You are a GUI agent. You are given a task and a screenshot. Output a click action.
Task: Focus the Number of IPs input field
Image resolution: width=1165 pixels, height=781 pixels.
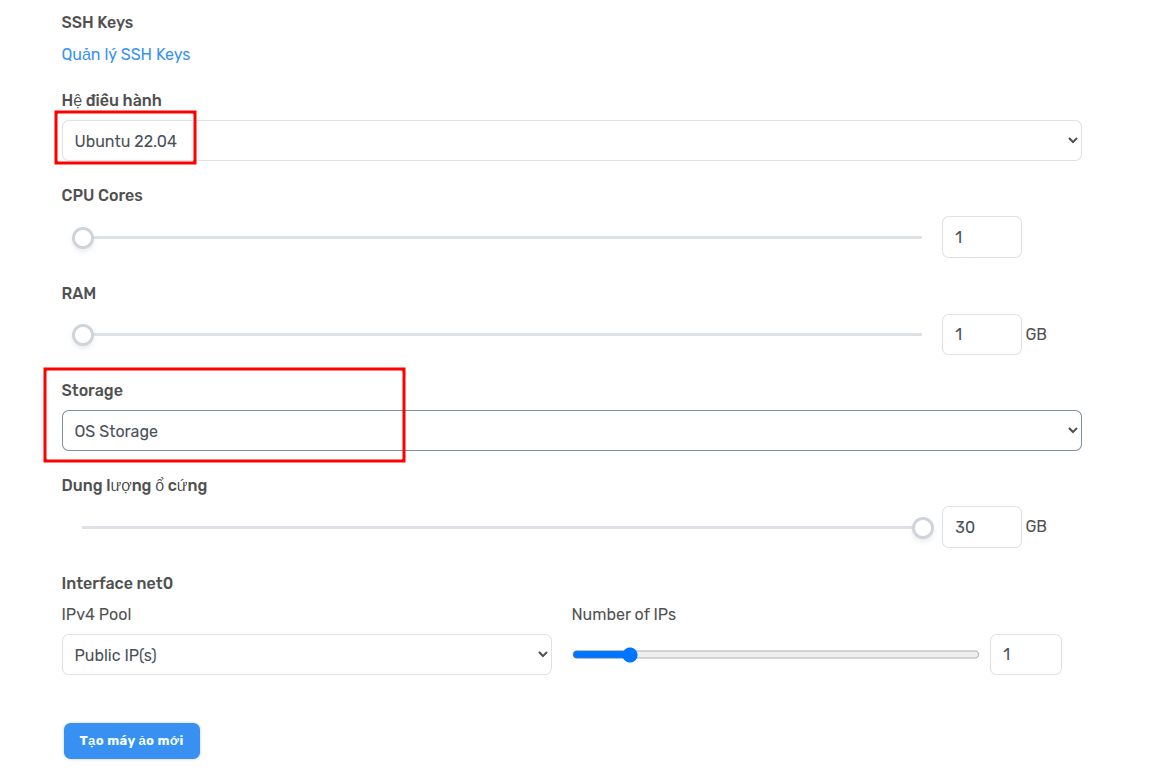[1025, 655]
